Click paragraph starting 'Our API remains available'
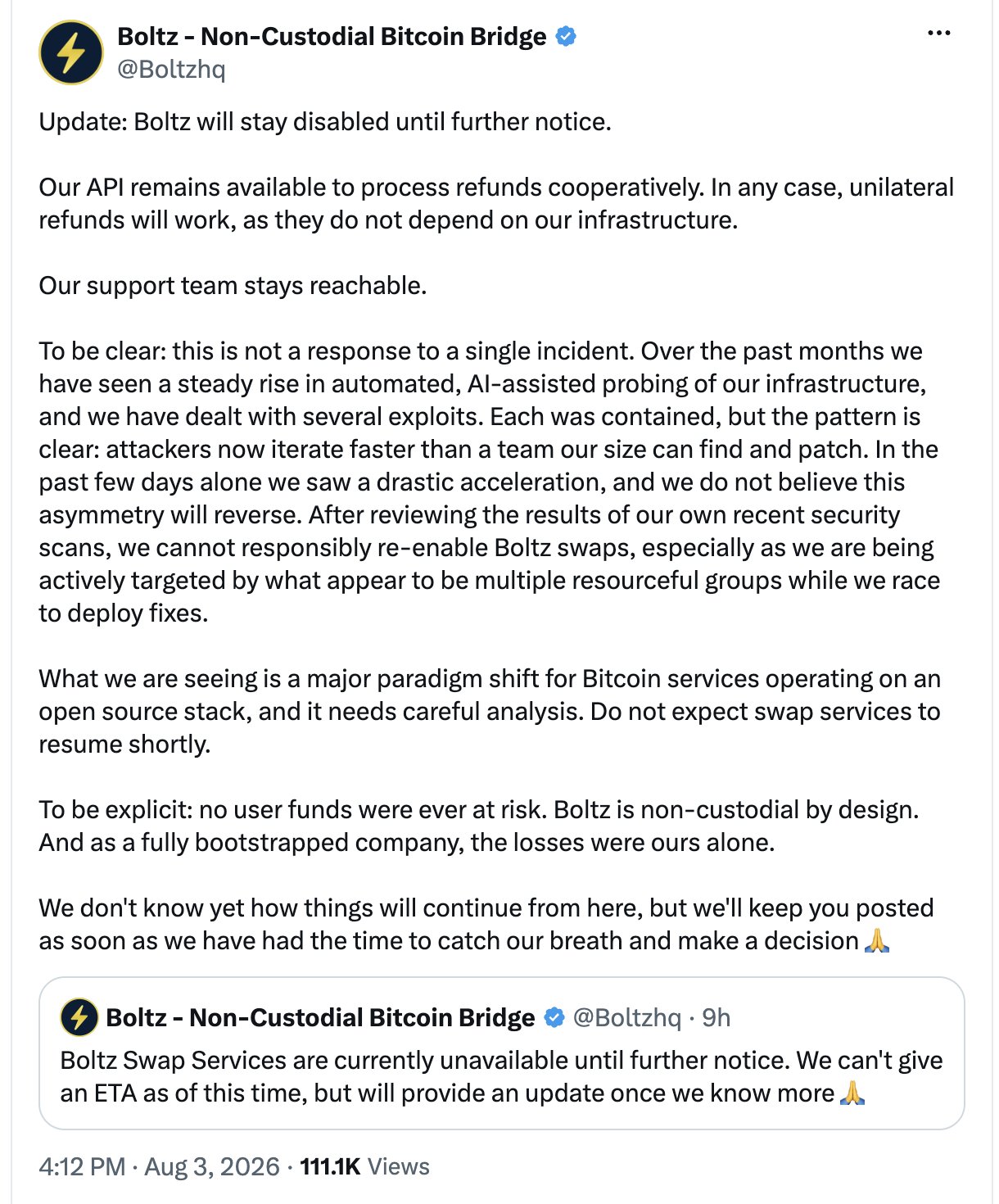The width and height of the screenshot is (999, 1204). coord(496,203)
